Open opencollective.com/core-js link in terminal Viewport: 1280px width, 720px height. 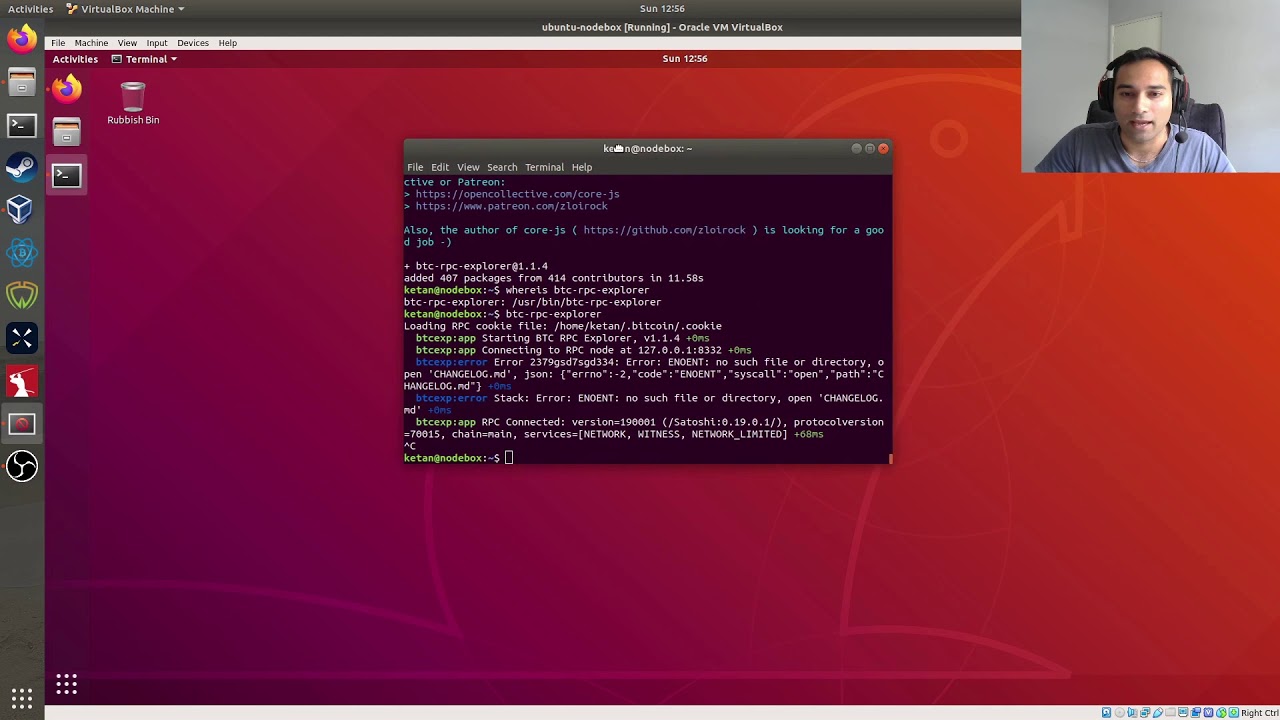click(x=517, y=194)
